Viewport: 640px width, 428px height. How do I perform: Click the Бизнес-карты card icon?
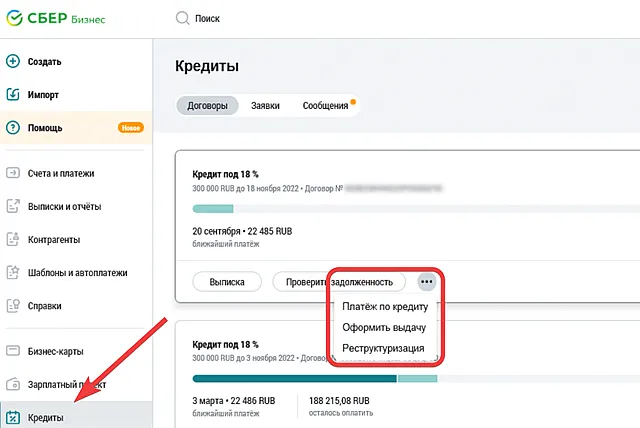tap(13, 351)
